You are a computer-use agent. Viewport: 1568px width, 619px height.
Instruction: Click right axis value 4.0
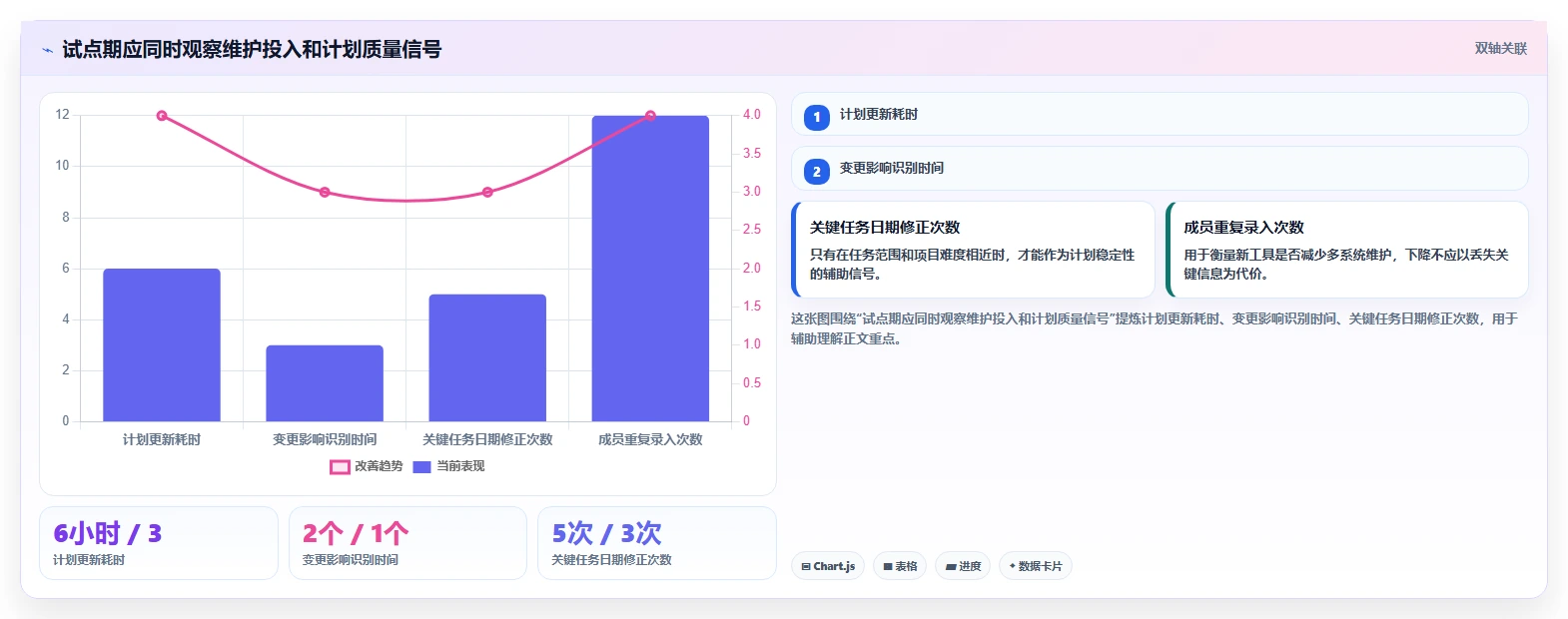[x=752, y=115]
